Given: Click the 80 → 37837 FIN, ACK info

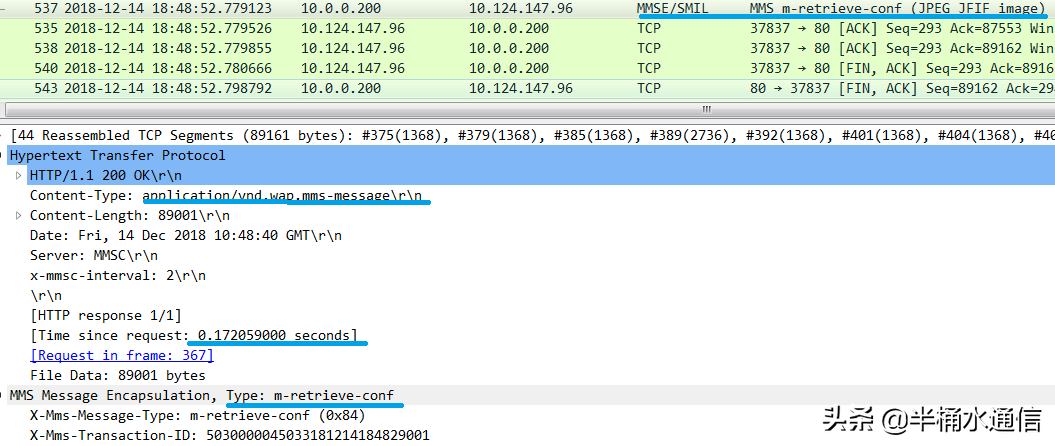Looking at the screenshot, I should pyautogui.click(x=902, y=88).
